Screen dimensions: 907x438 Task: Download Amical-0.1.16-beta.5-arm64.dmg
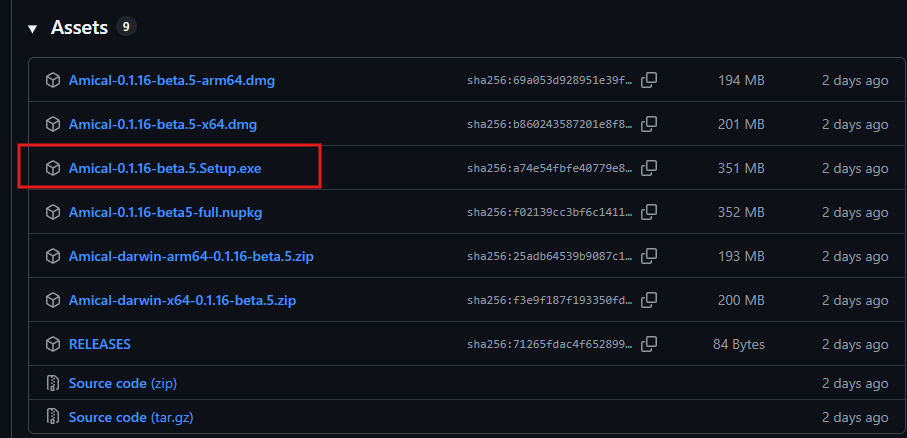point(172,80)
